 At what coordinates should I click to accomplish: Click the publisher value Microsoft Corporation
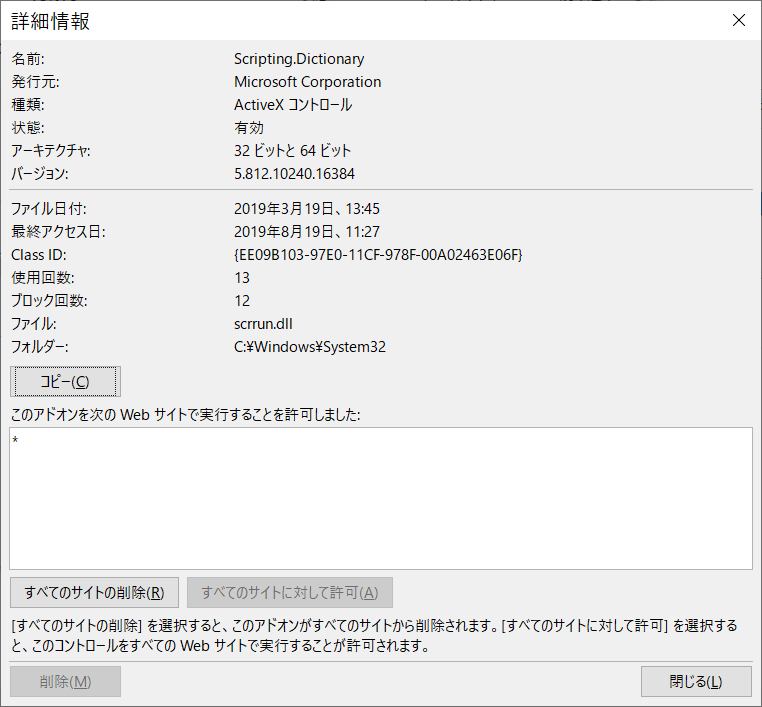pyautogui.click(x=307, y=82)
